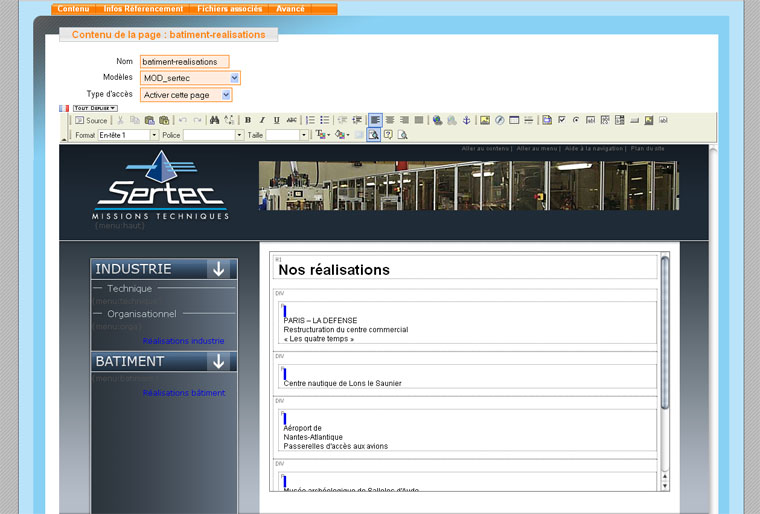
Task: Open page preview with the magnifier icon
Action: tap(402, 135)
